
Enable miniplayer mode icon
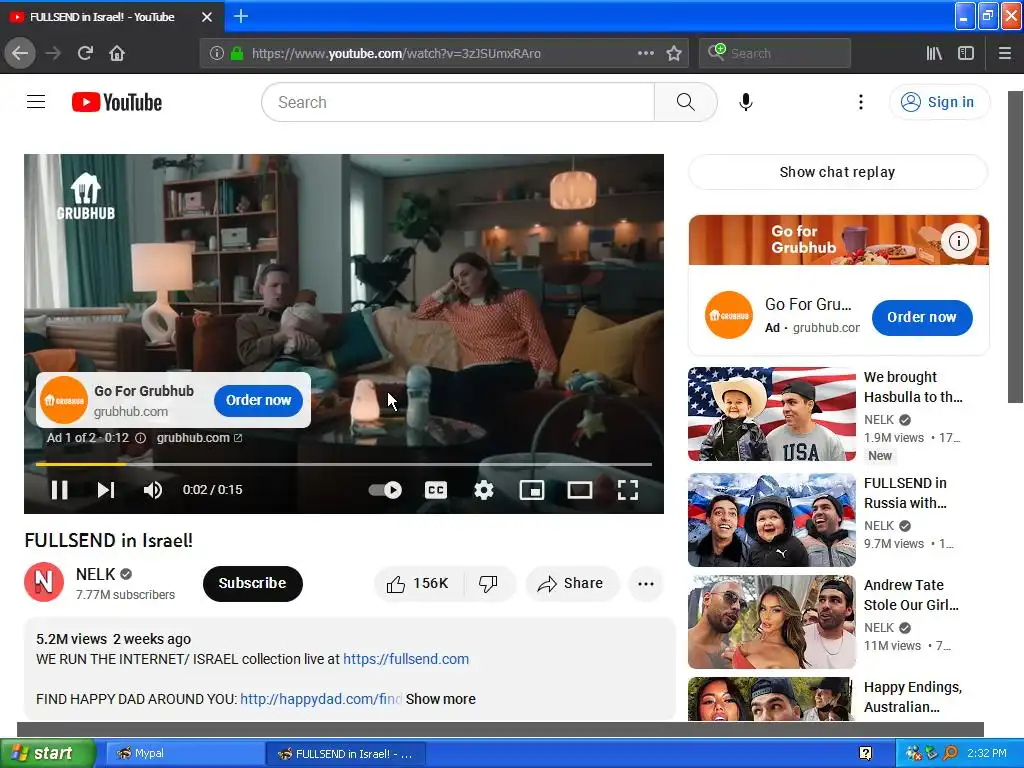(532, 490)
